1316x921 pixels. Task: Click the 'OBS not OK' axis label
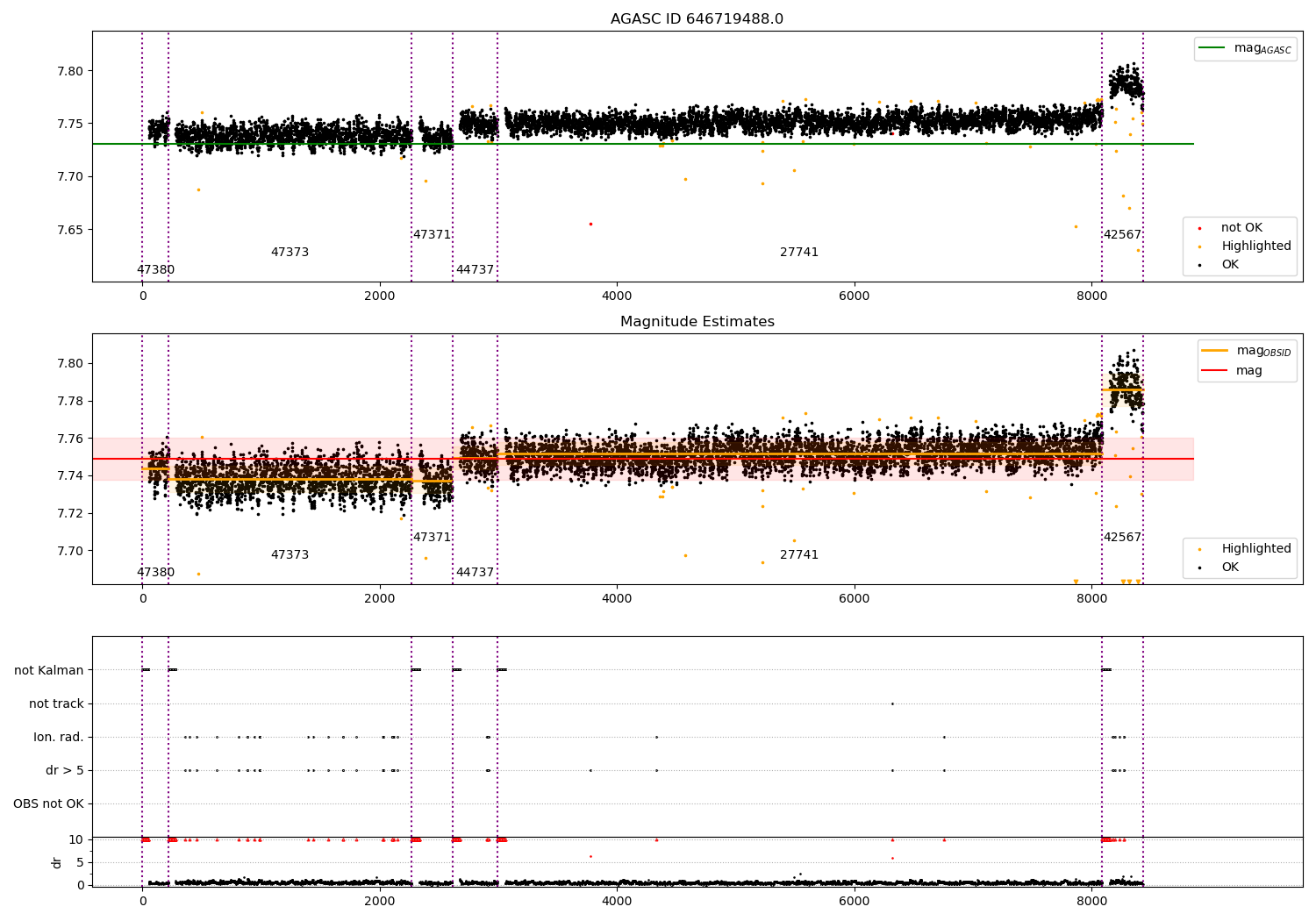[x=48, y=803]
